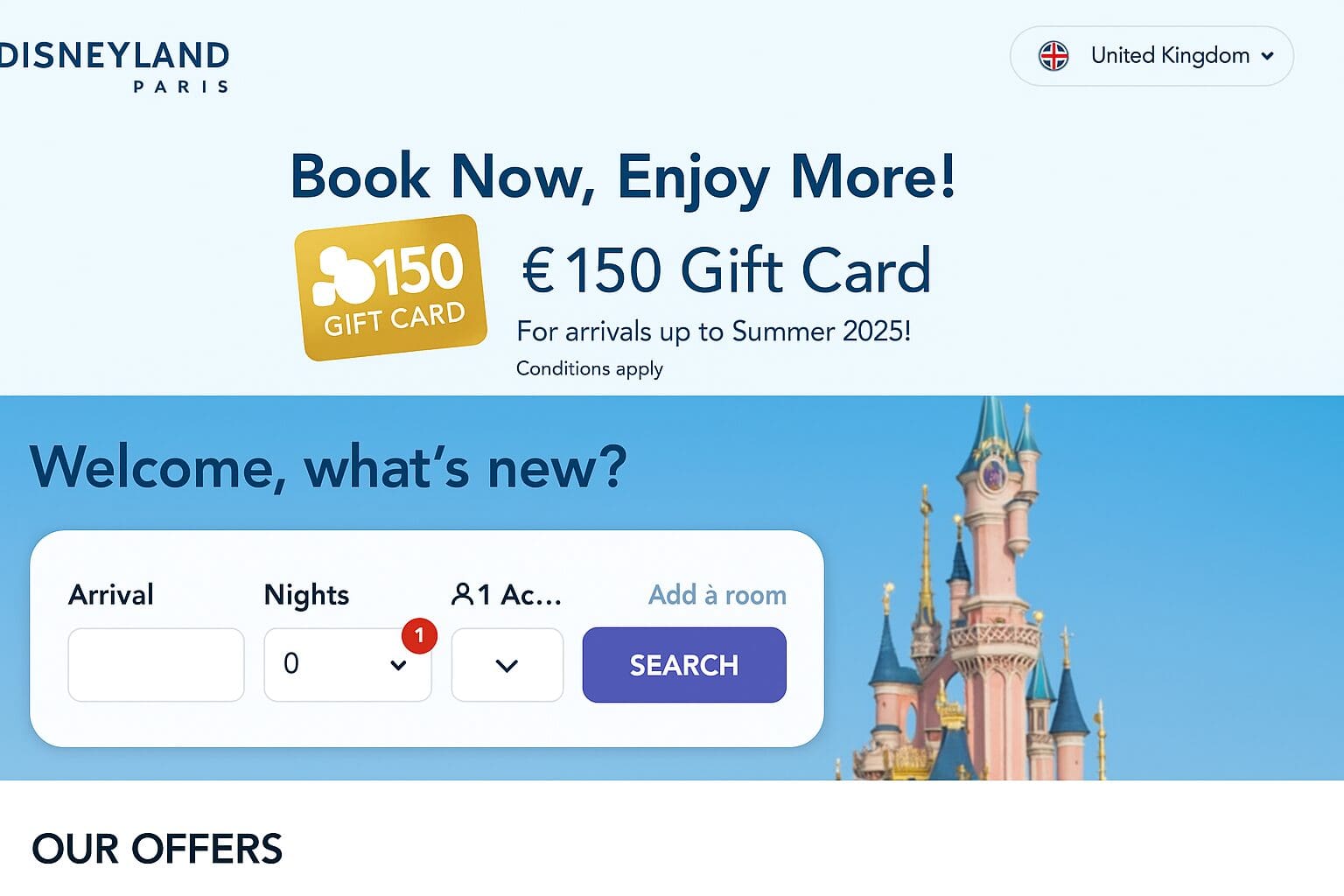
Task: Click the €150 Gift Card offer text
Action: tap(726, 269)
